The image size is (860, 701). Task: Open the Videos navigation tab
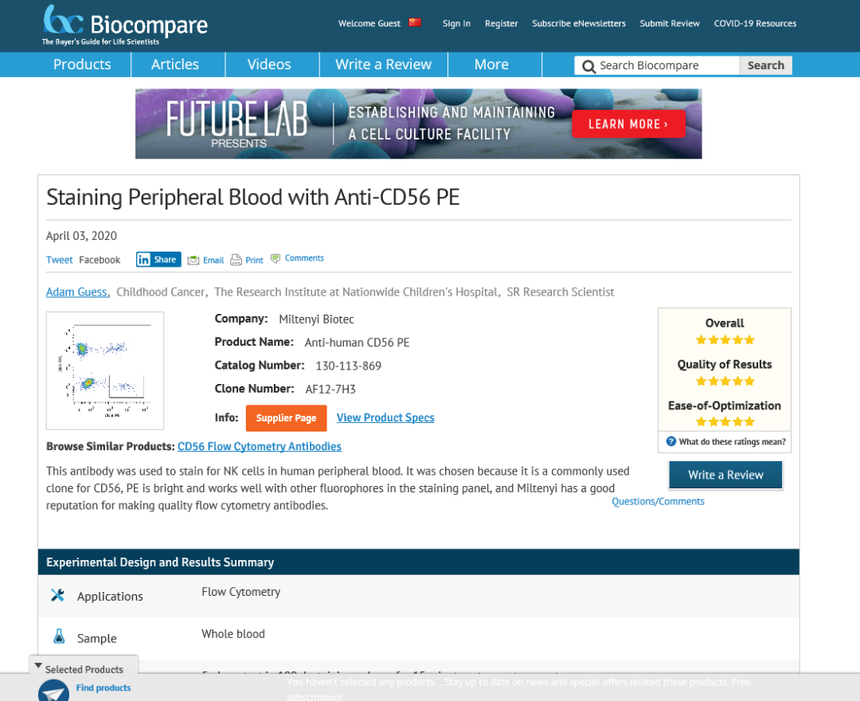click(269, 64)
